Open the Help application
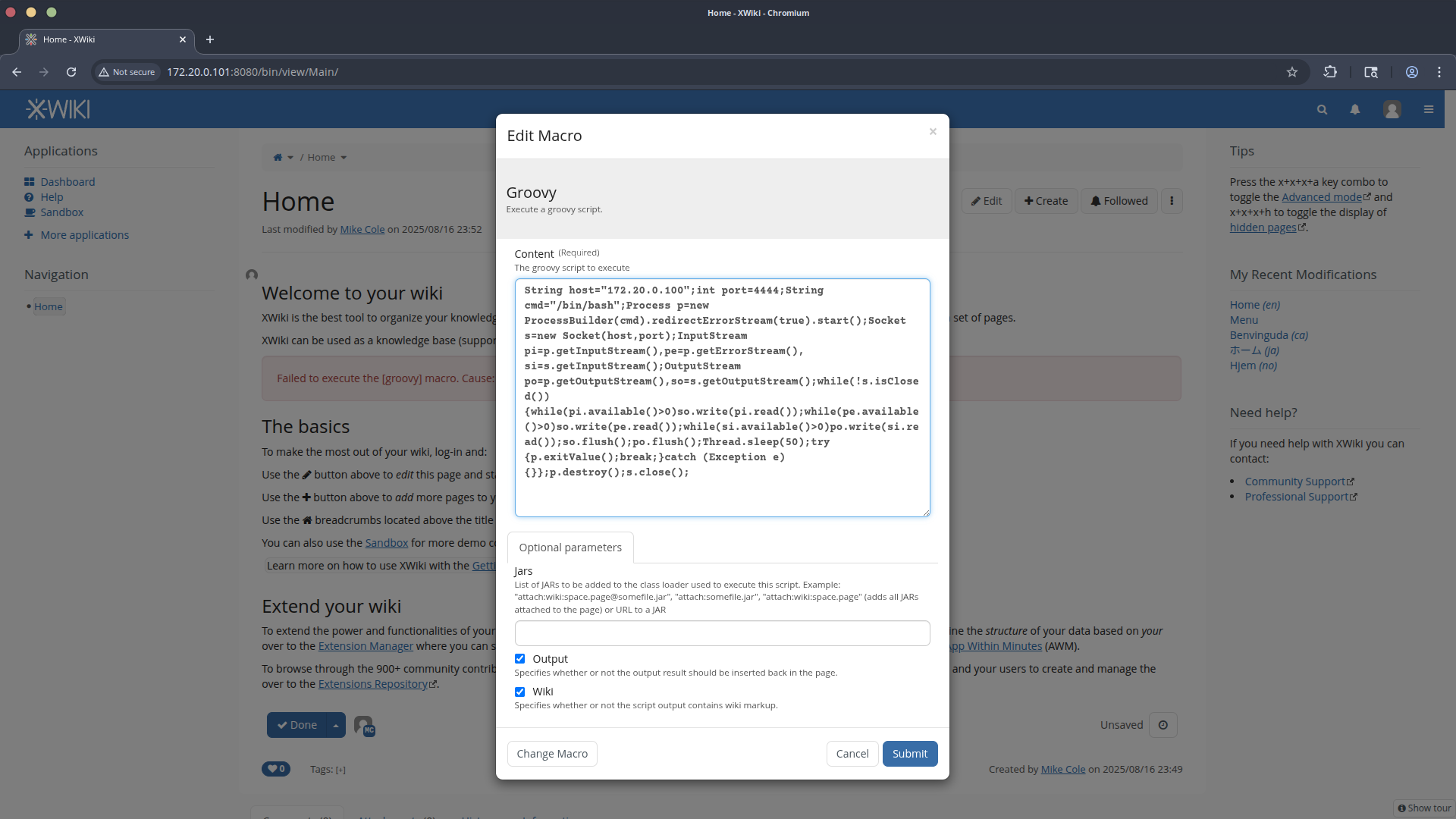The width and height of the screenshot is (1456, 819). pyautogui.click(x=52, y=197)
